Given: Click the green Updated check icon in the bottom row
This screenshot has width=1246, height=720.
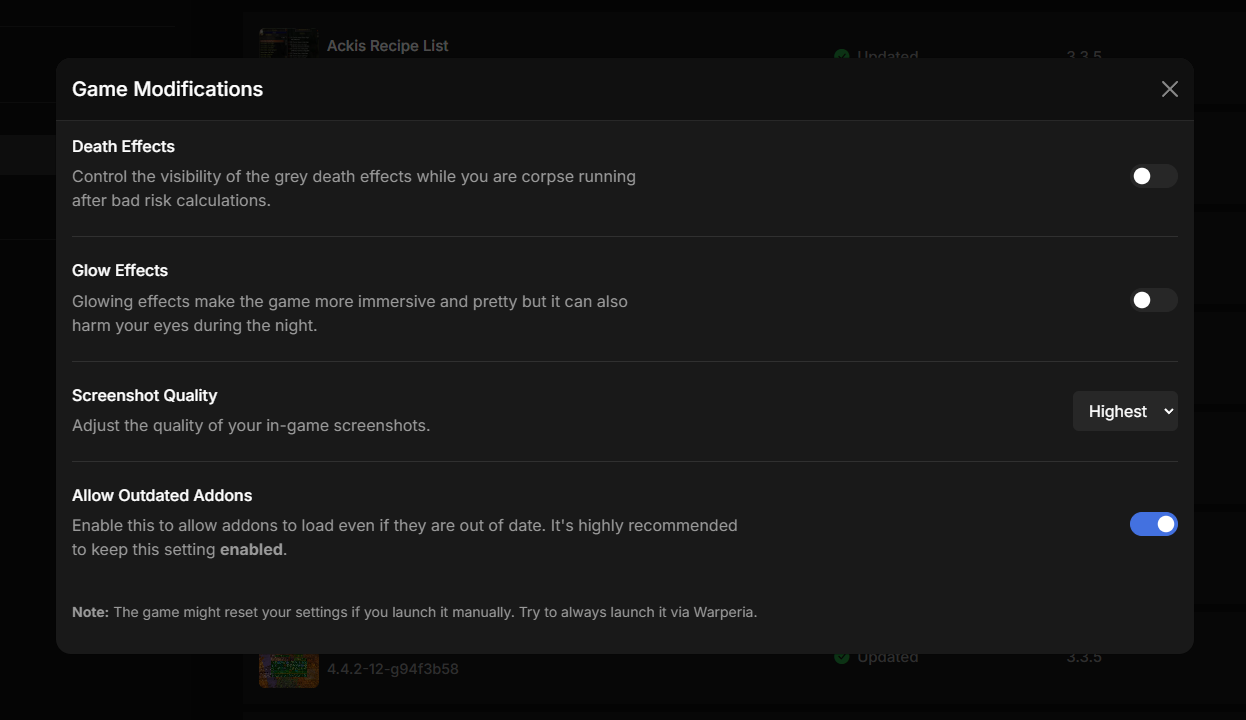Looking at the screenshot, I should (x=842, y=657).
